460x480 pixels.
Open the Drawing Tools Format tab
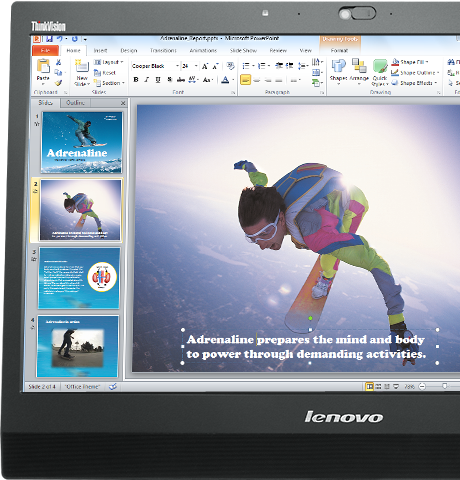tap(339, 50)
